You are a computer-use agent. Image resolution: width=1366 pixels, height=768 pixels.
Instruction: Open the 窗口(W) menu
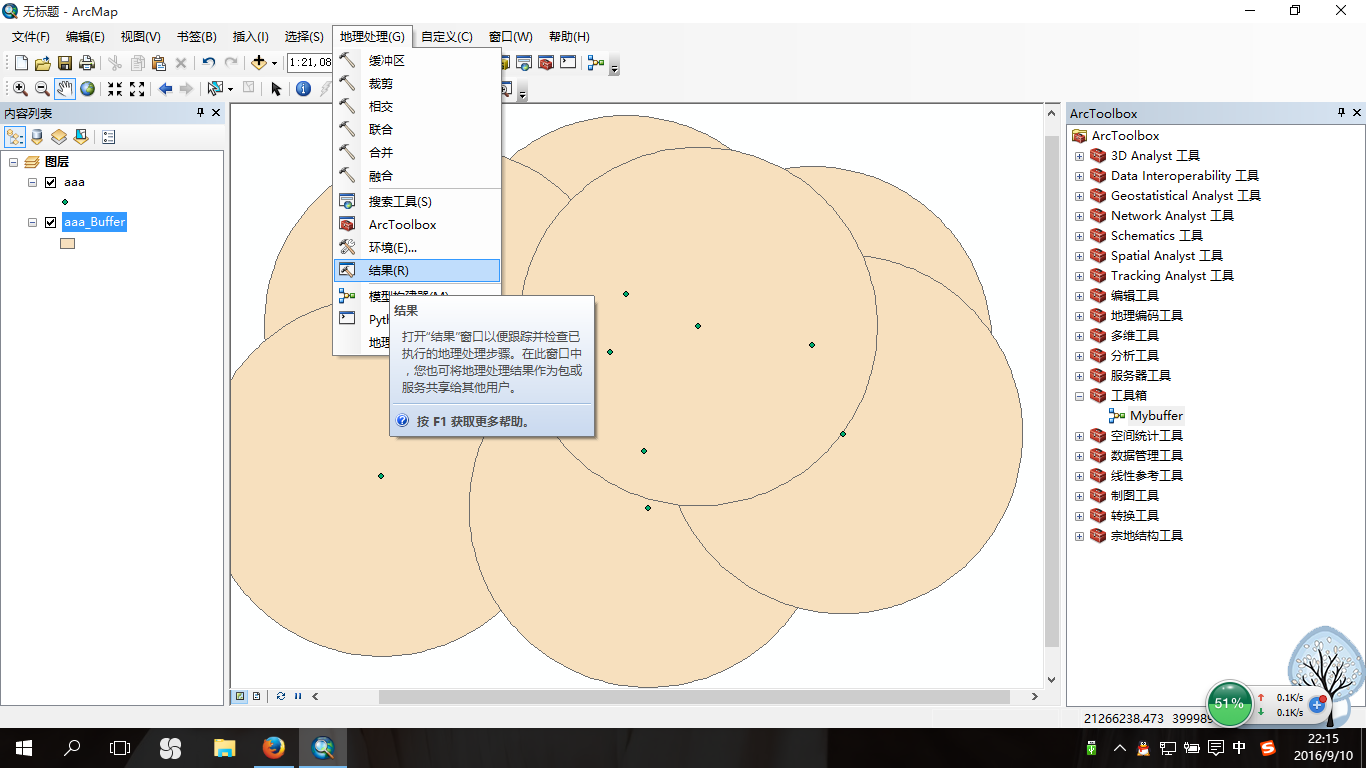point(511,37)
